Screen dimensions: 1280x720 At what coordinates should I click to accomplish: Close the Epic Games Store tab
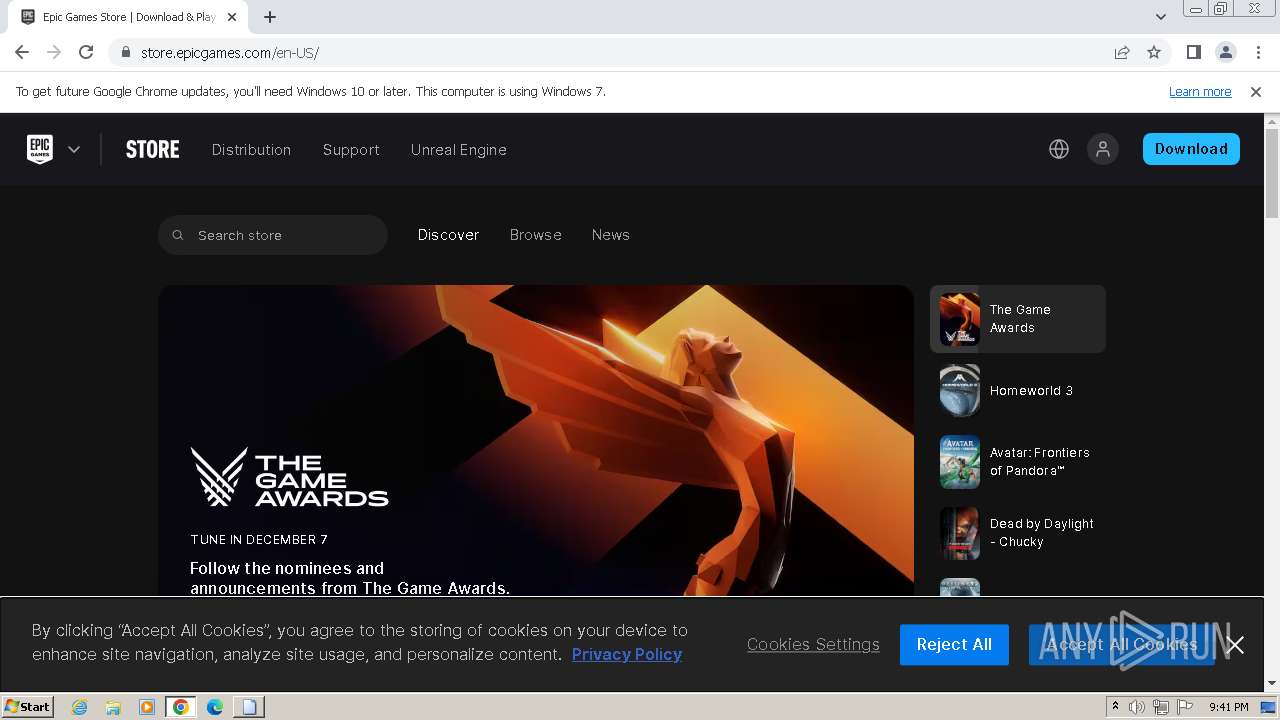coord(233,17)
